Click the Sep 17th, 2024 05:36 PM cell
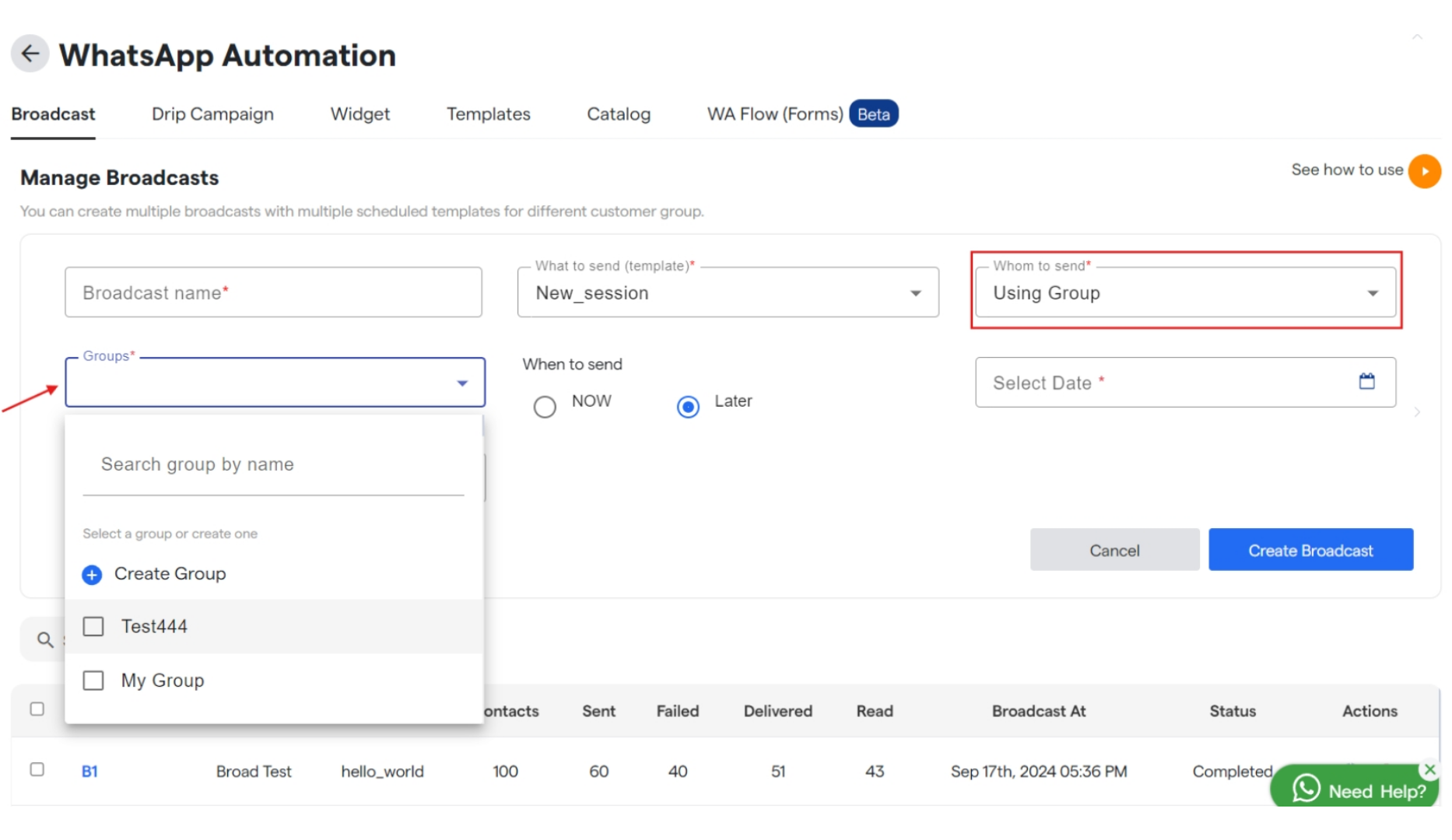Screen dimensions: 1452x840 pyautogui.click(x=1038, y=772)
